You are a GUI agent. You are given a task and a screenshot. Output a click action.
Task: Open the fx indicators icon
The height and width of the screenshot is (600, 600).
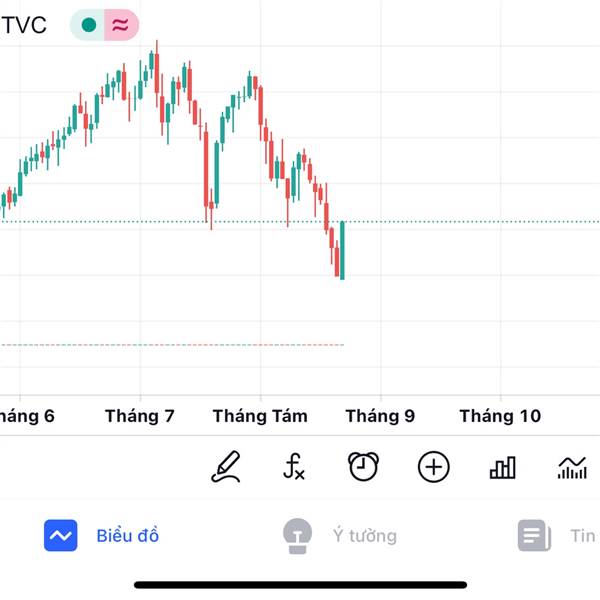[294, 466]
